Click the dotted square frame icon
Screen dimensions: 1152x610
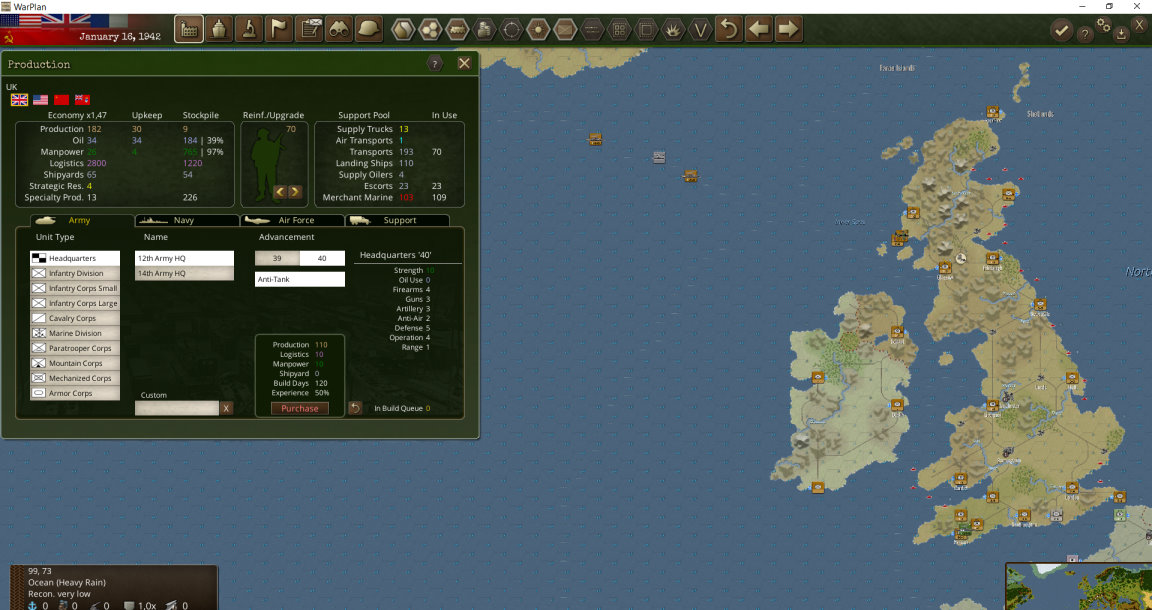(x=647, y=30)
